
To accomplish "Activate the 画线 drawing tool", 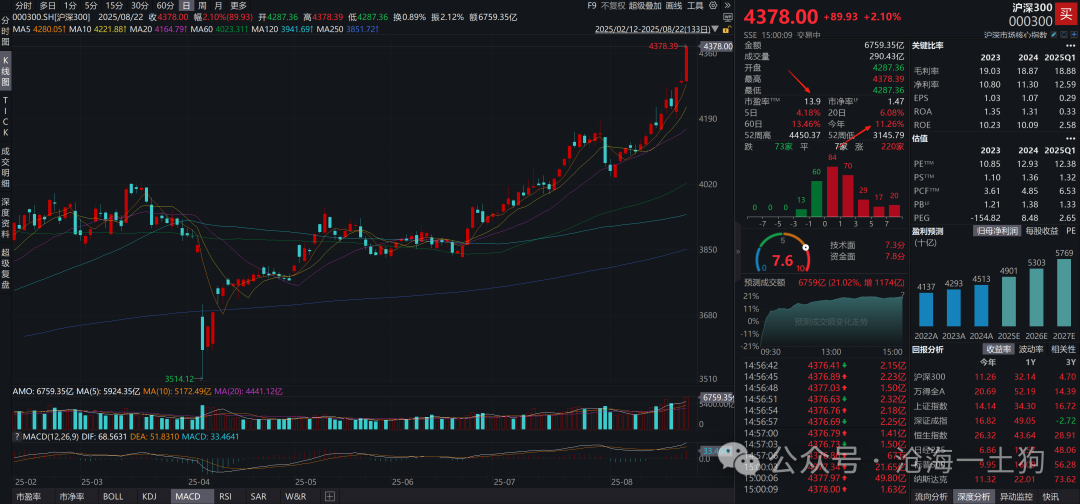I will (x=675, y=5).
